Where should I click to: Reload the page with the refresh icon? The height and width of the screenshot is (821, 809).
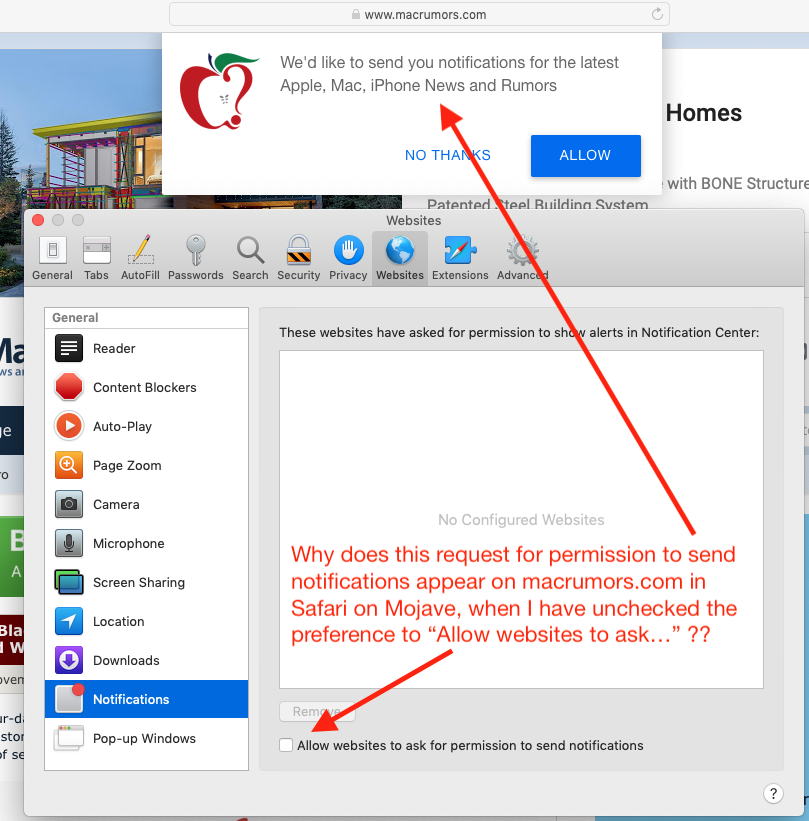(657, 14)
